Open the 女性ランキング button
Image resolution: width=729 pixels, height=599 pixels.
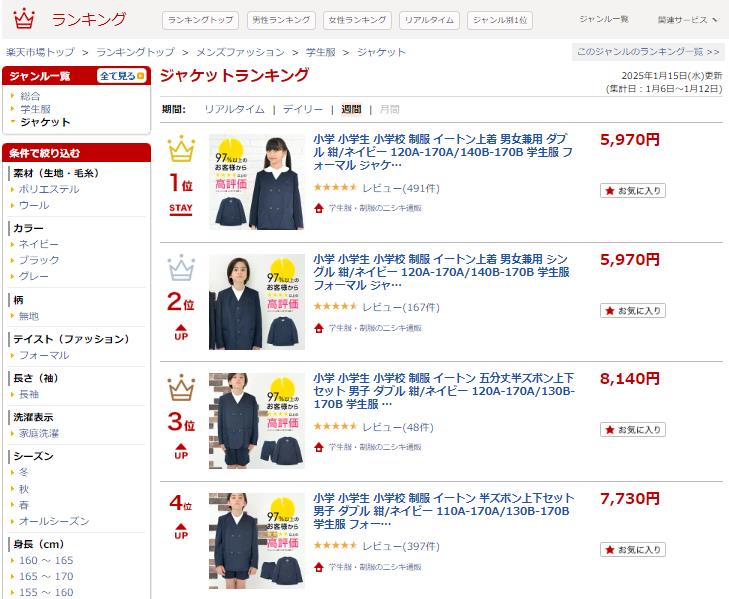(x=357, y=20)
